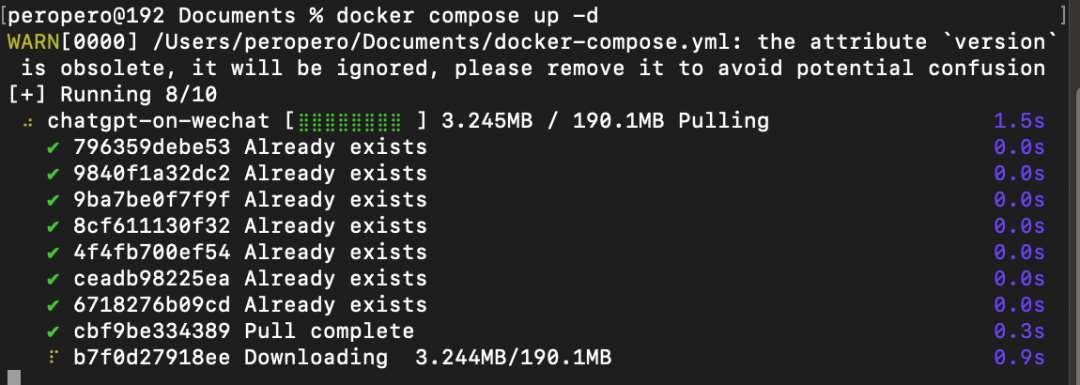Image resolution: width=1080 pixels, height=385 pixels.
Task: Click the checkmark beside cbf9be334389 Pull complete
Action: point(53,331)
